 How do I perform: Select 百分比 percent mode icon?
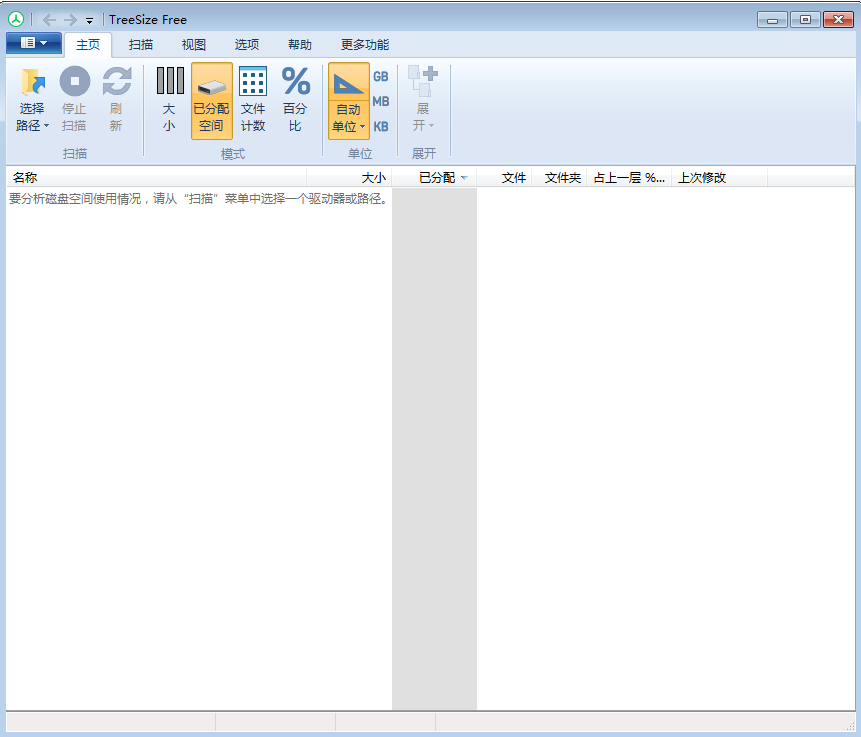[x=295, y=82]
